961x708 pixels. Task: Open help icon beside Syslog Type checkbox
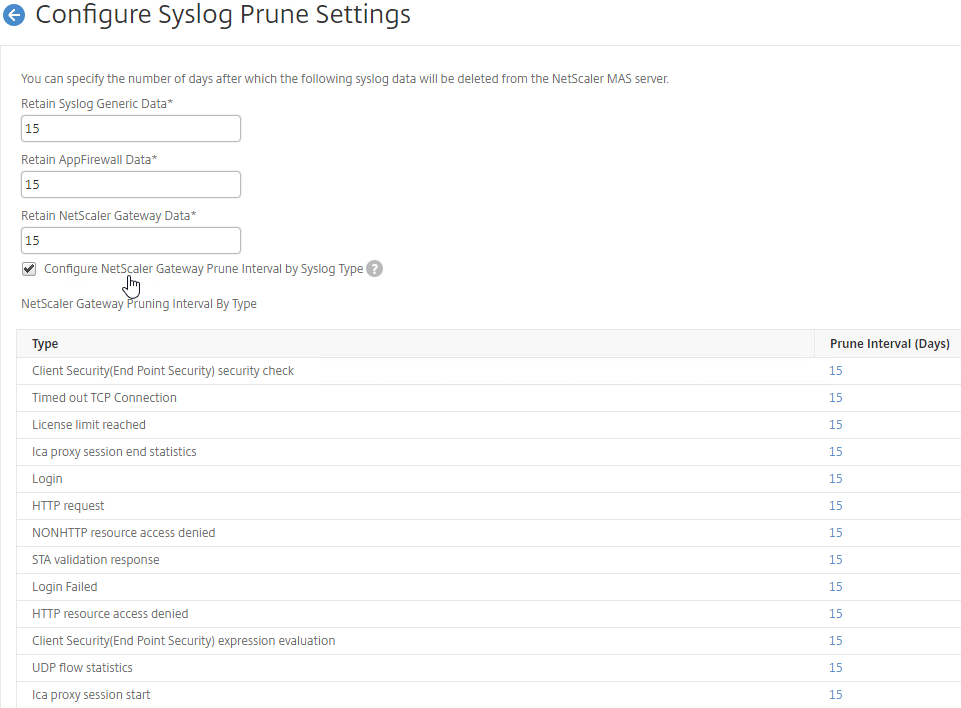tap(374, 268)
